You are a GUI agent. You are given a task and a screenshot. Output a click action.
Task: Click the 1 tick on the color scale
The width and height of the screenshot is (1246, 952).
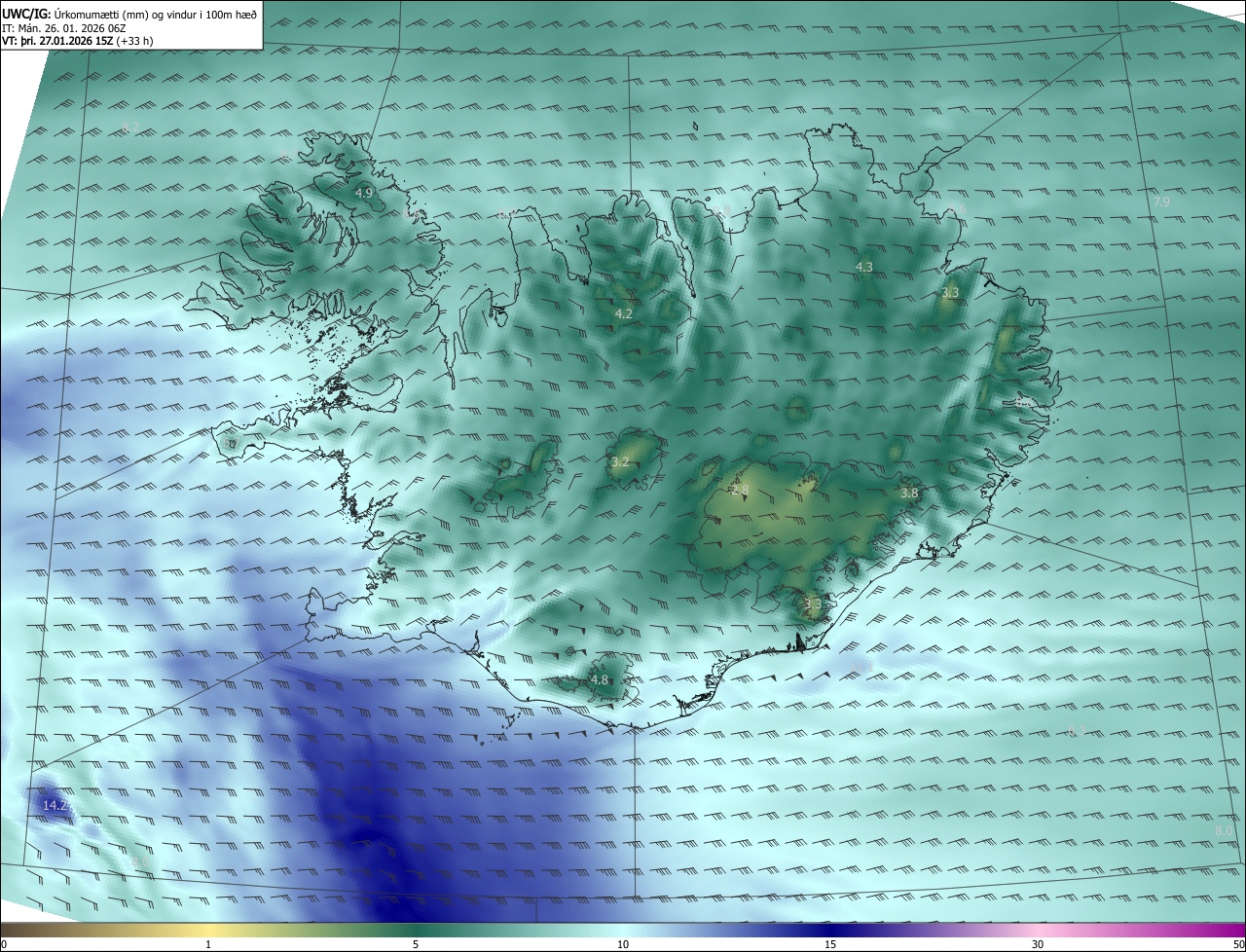click(208, 944)
